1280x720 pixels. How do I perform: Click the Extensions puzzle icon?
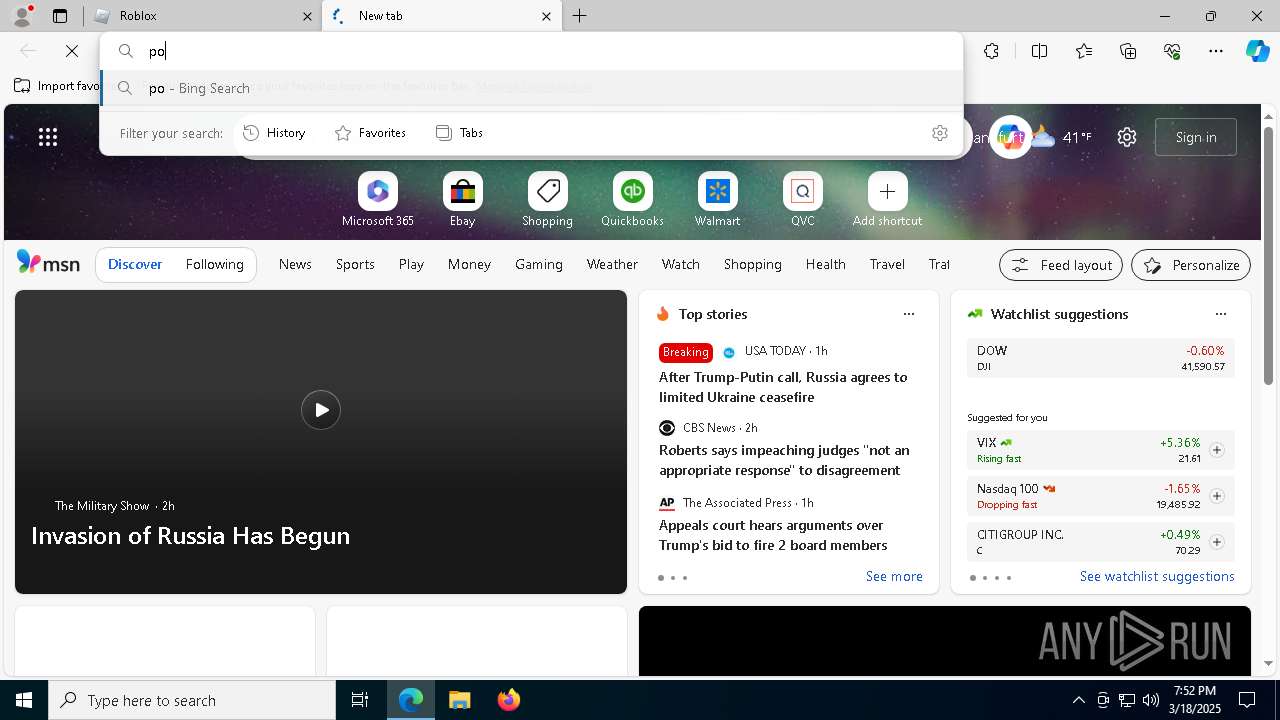tap(991, 51)
